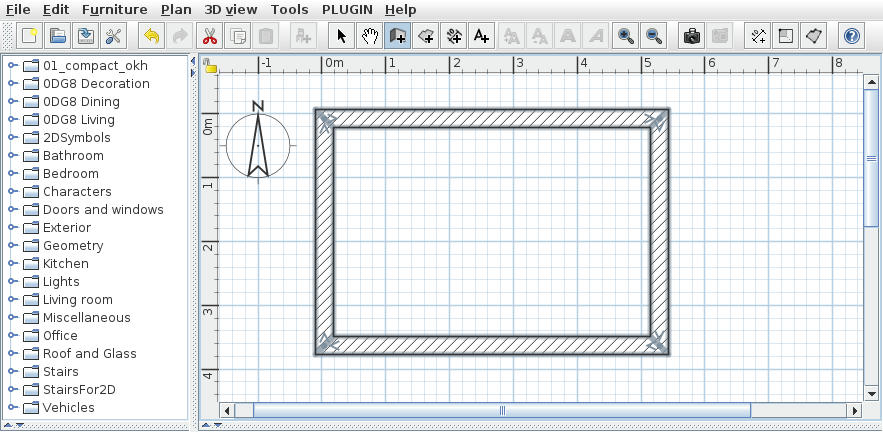
Task: Expand the Vehicles category
Action: click(12, 407)
